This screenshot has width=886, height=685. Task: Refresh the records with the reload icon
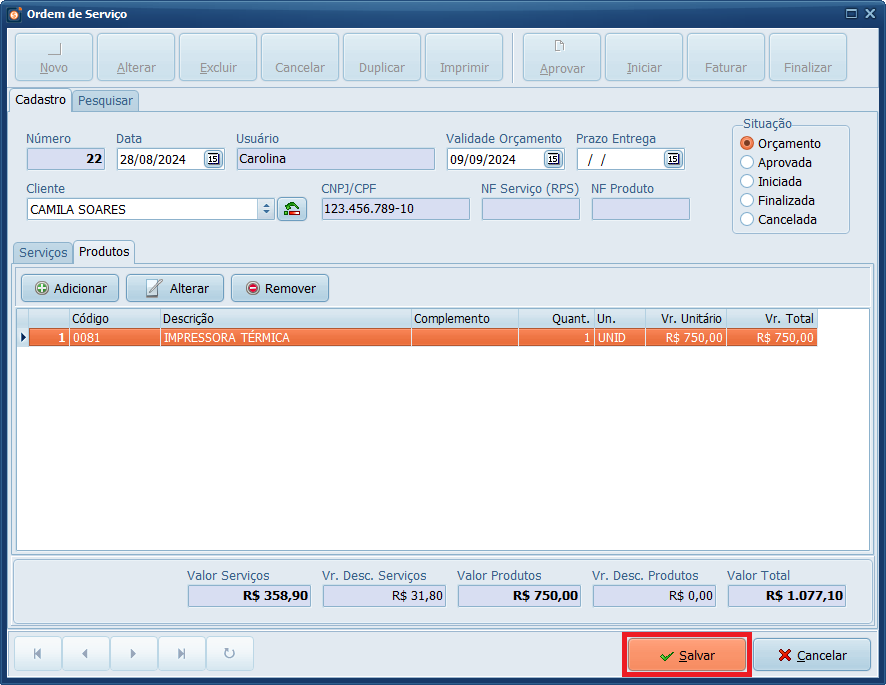pos(230,654)
